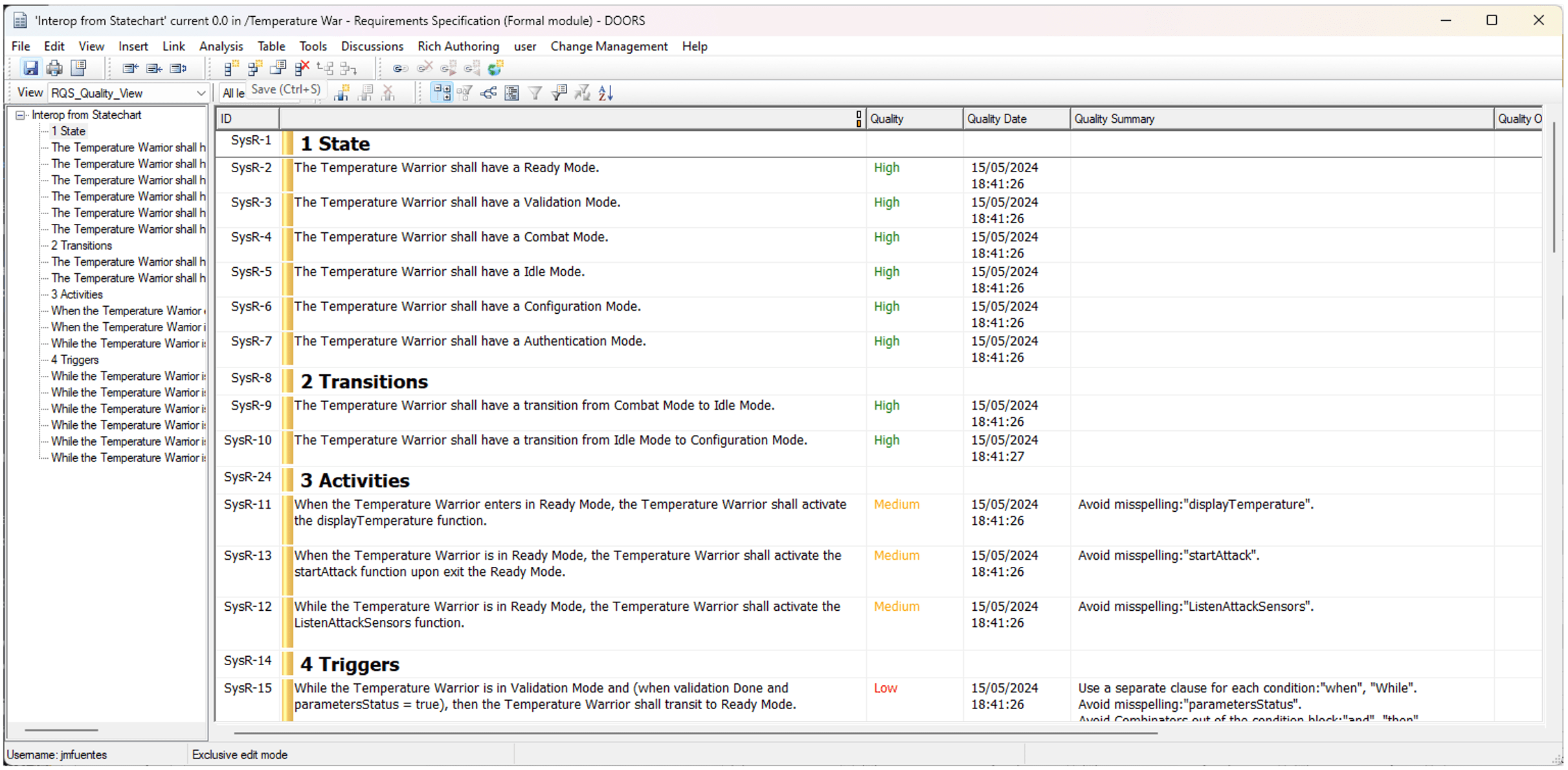Click the Quality column header
Screen dimensions: 1568x770
915,119
